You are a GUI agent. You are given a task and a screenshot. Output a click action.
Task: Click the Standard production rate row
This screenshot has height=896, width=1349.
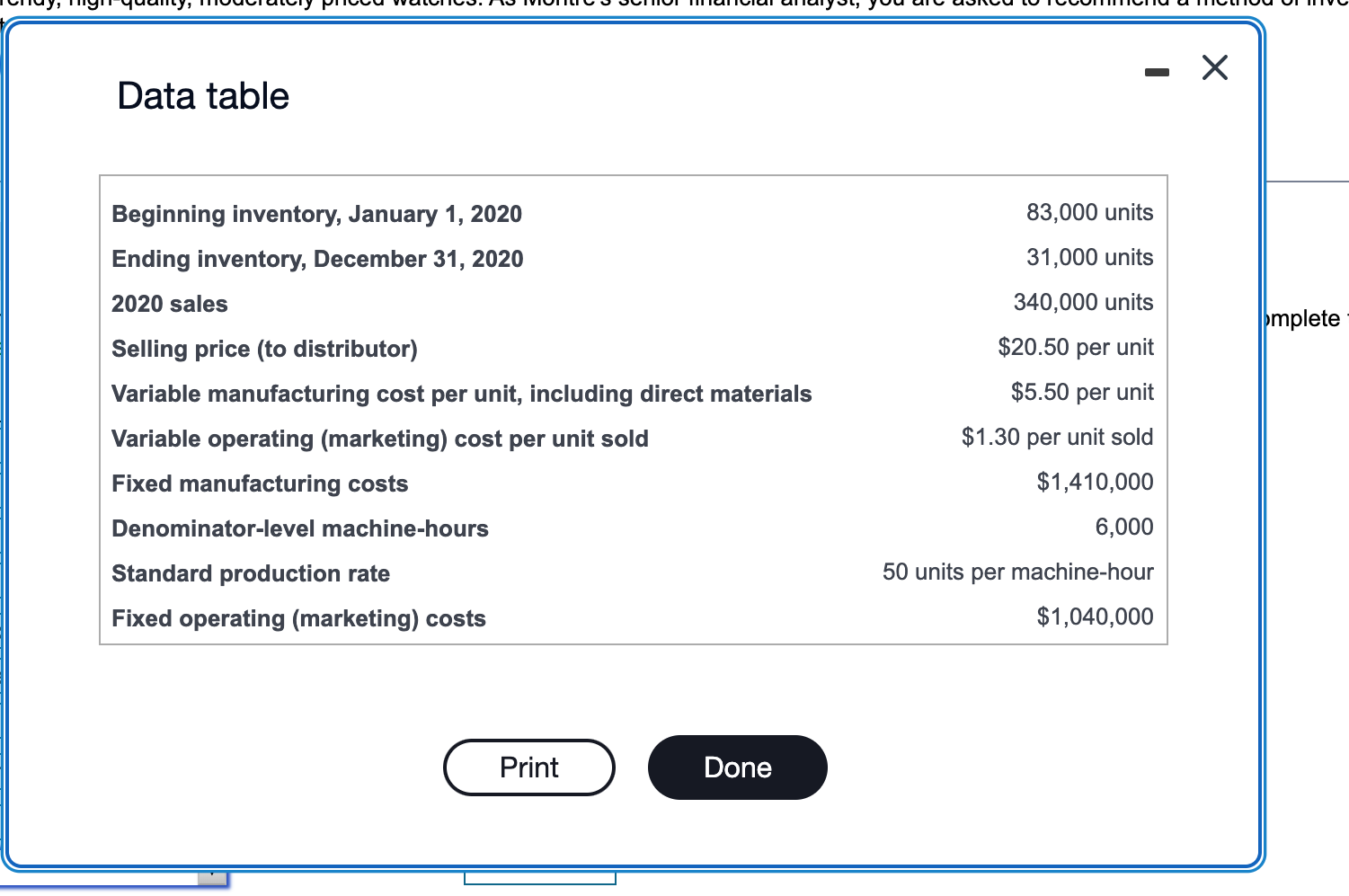[x=251, y=573]
